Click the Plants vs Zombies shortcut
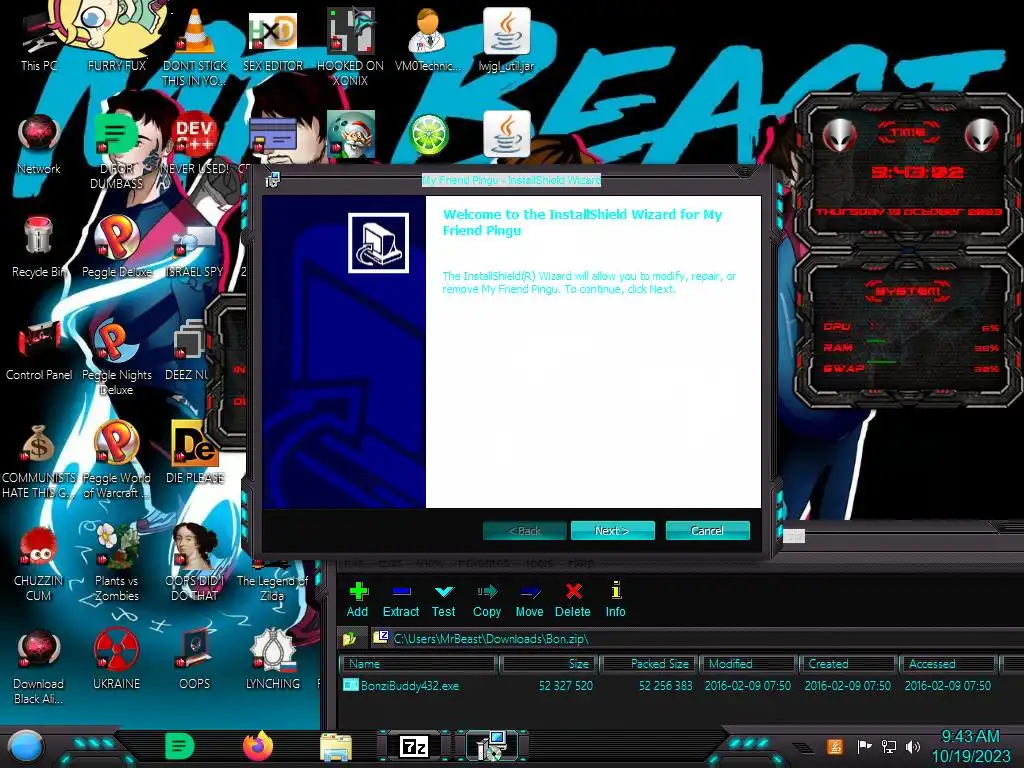1024x768 pixels. pos(116,563)
